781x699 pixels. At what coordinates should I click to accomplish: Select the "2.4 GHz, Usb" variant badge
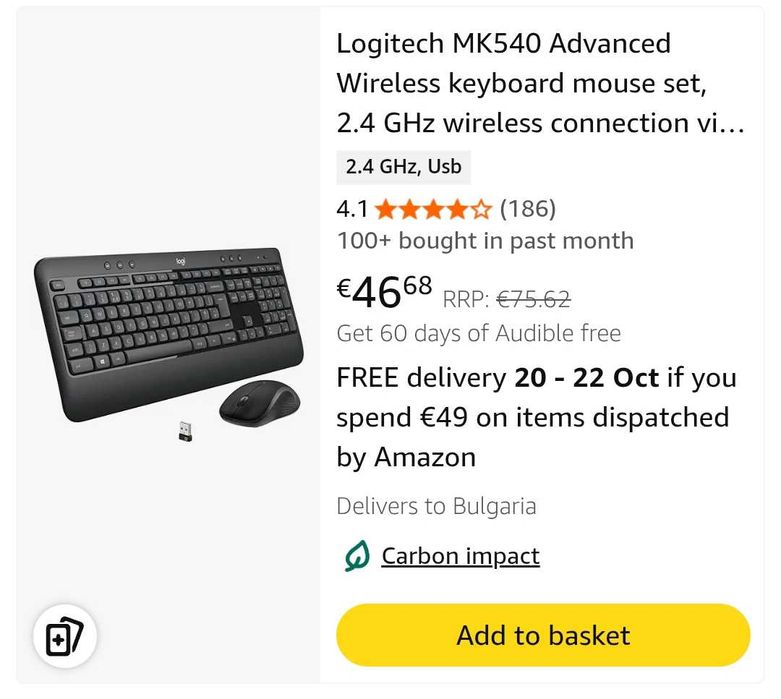404,167
